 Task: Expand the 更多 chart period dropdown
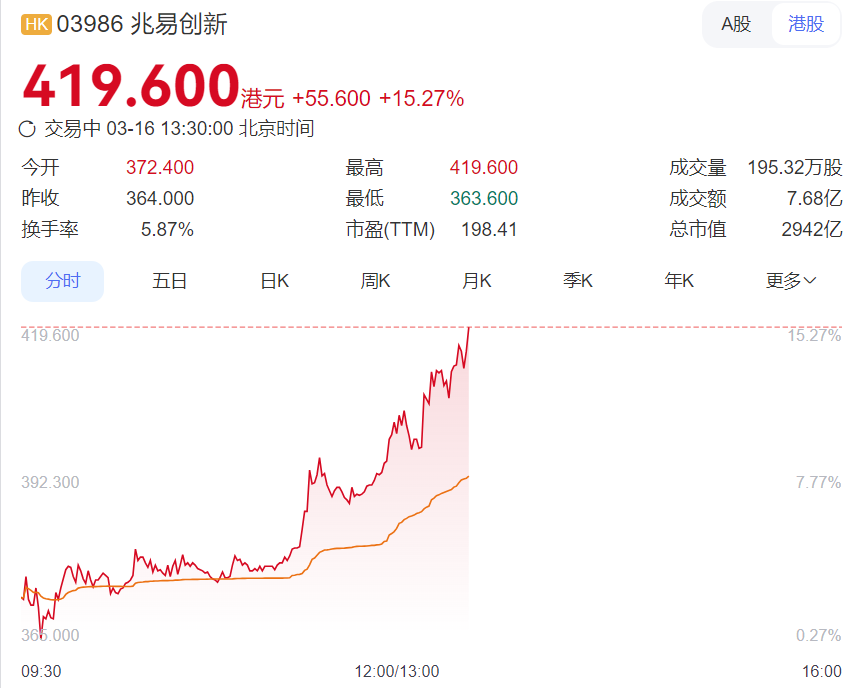(791, 281)
